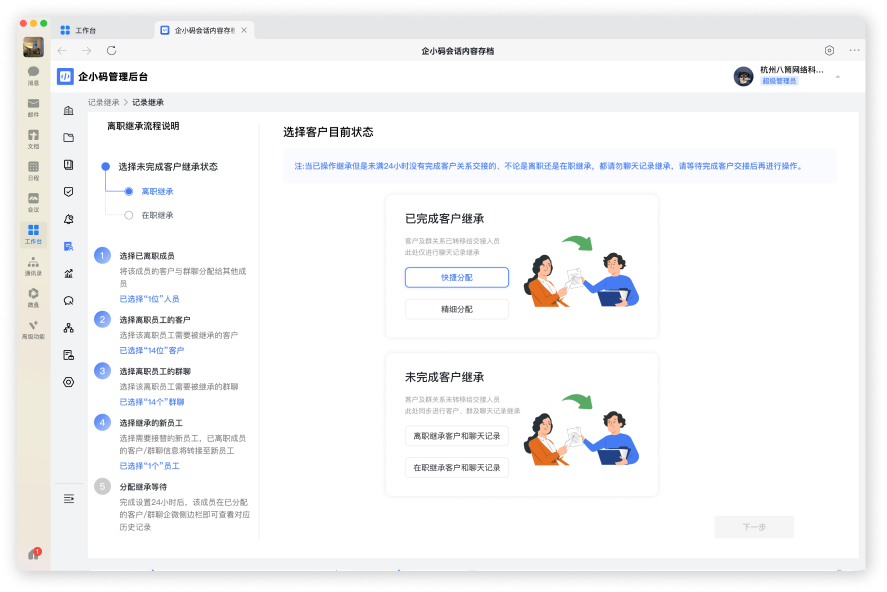This screenshot has width=887, height=592.
Task: Open the notification icon with red badge
Action: (x=35, y=553)
